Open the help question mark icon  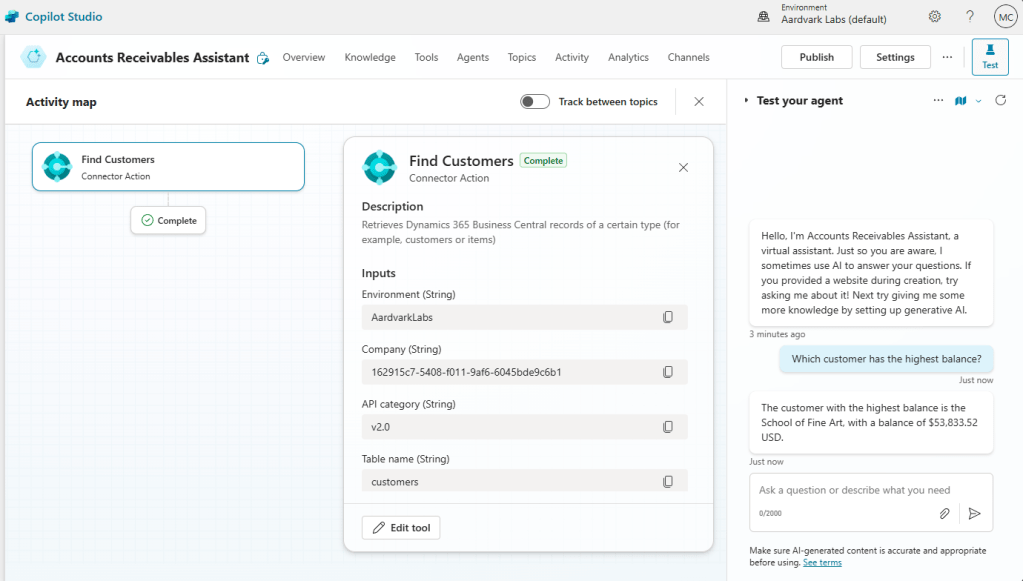(x=969, y=17)
